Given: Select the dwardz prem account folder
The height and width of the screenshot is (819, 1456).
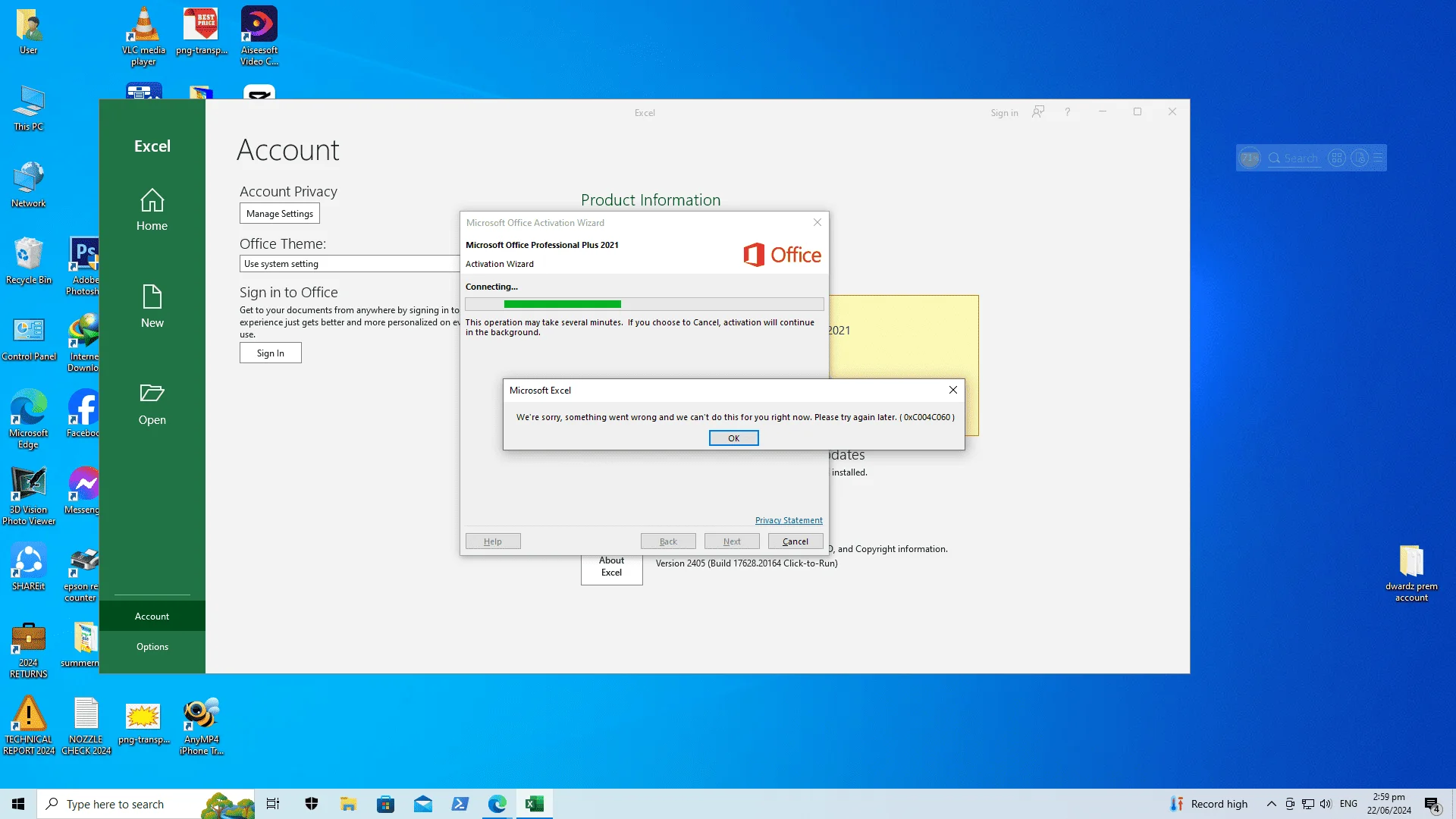Looking at the screenshot, I should coord(1411,573).
